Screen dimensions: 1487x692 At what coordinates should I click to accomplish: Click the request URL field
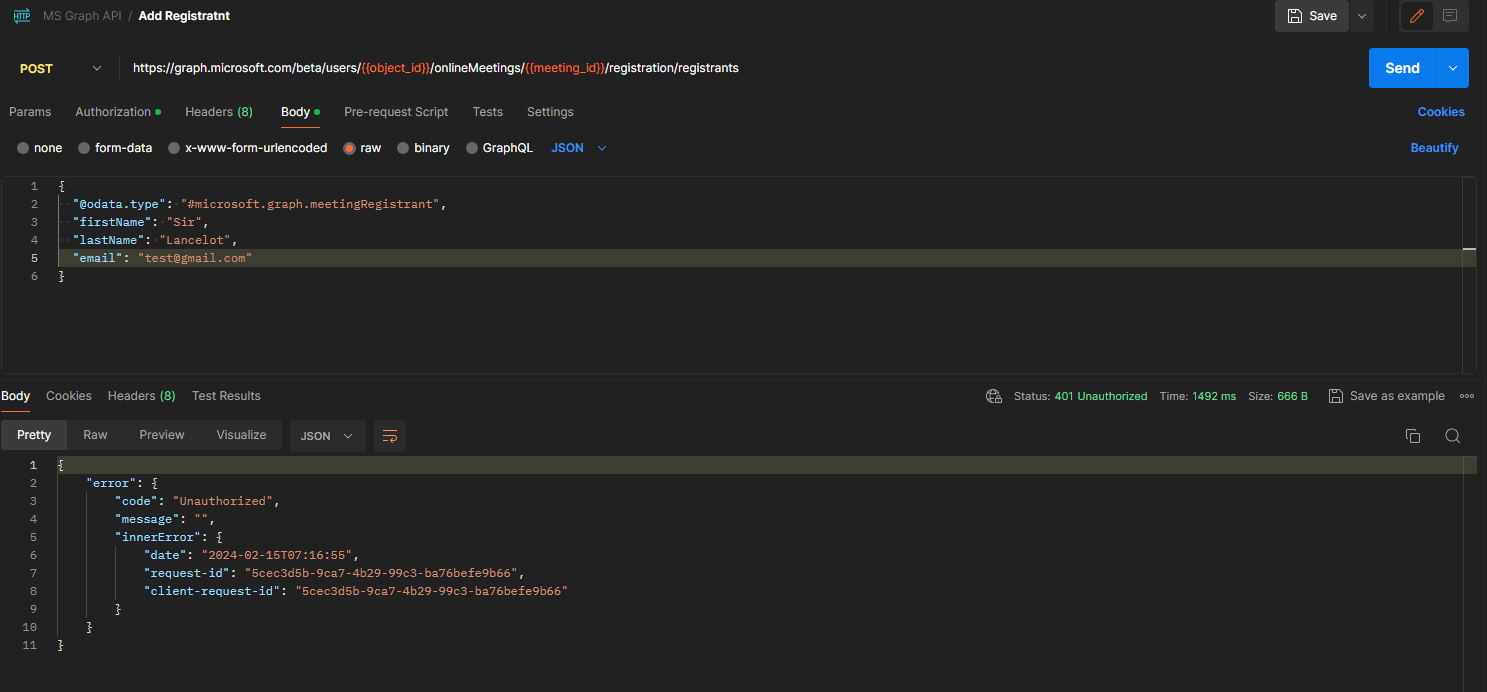pyautogui.click(x=700, y=67)
